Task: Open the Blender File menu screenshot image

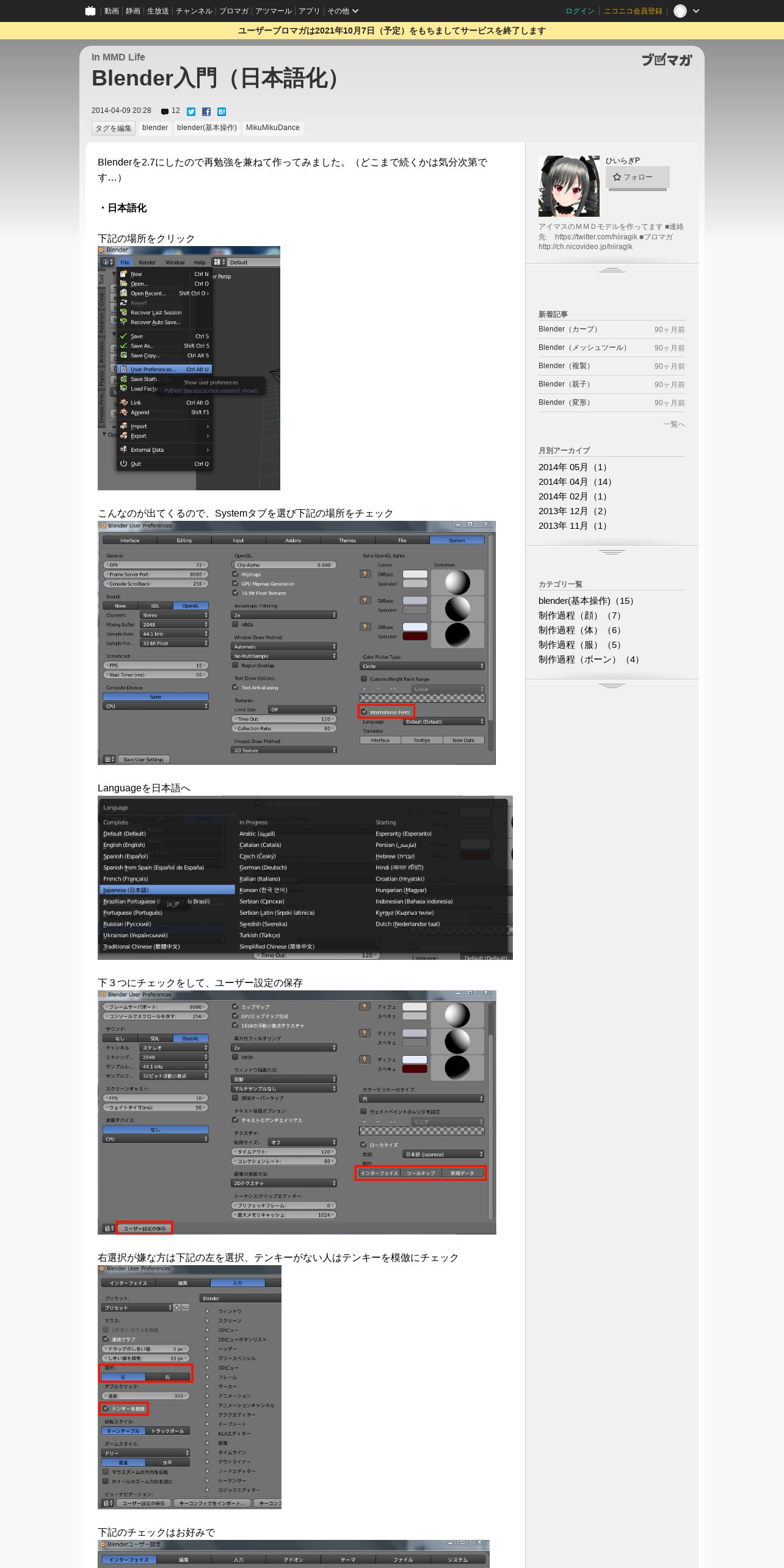Action: 189,368
